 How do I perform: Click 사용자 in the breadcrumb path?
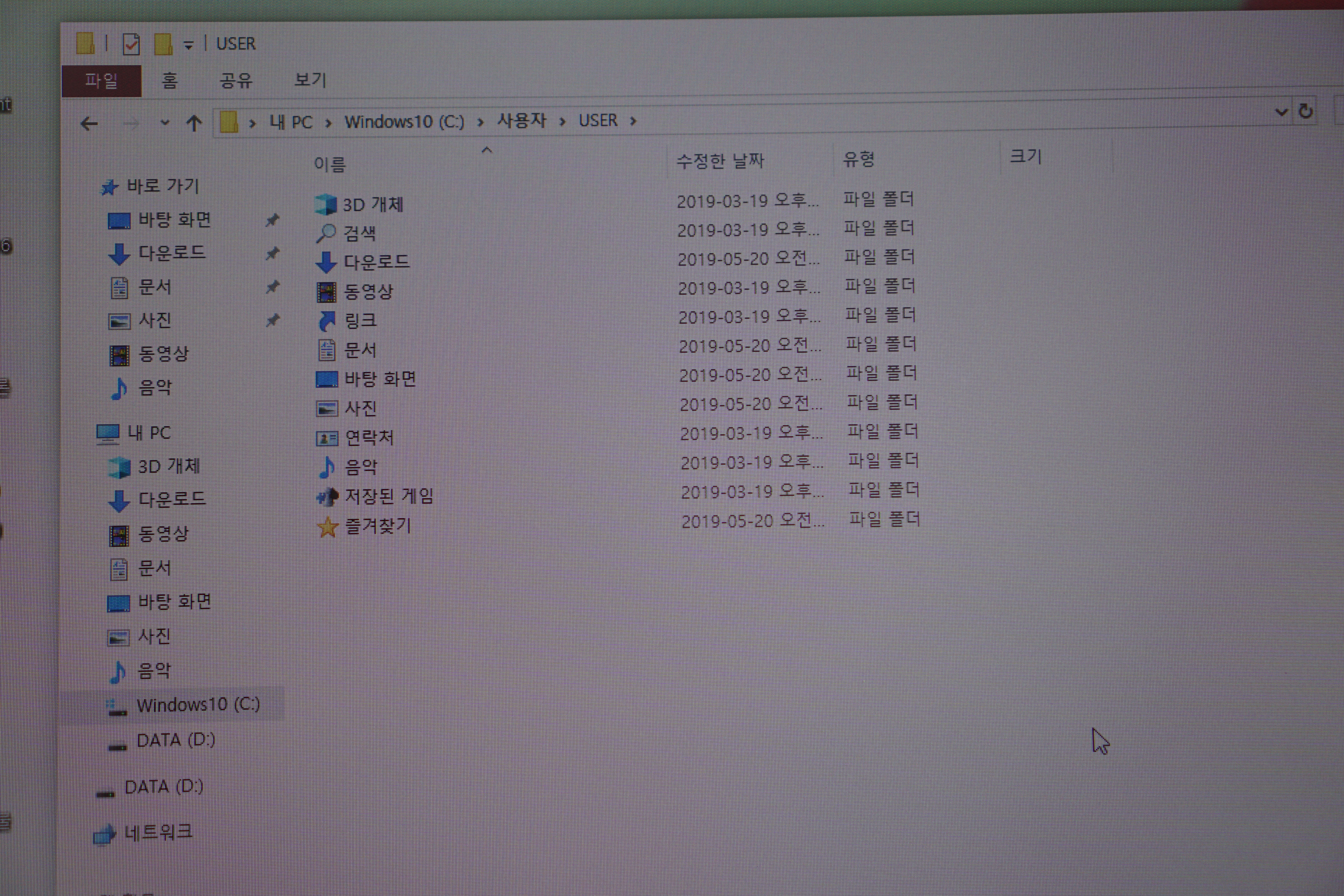(521, 121)
